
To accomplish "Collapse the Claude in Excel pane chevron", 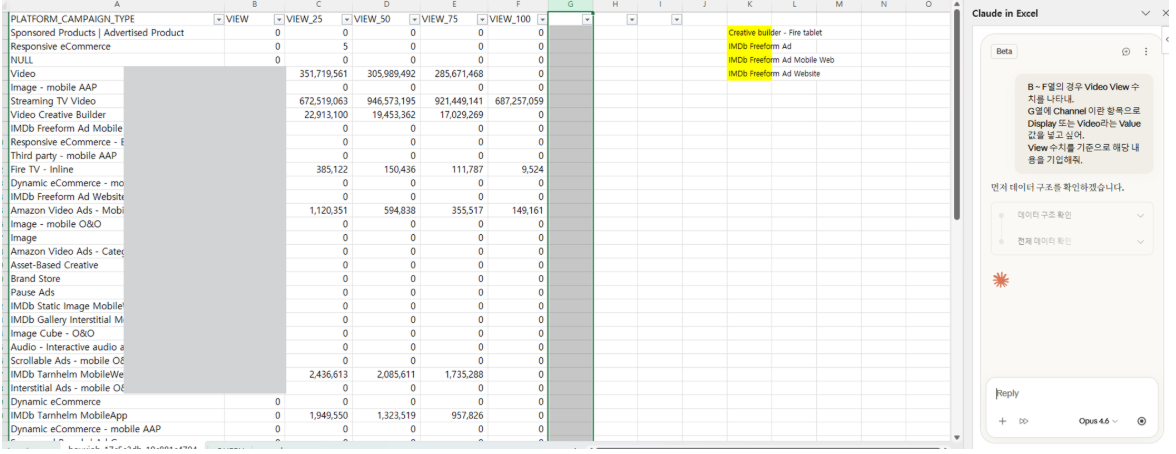I will pyautogui.click(x=1145, y=13).
